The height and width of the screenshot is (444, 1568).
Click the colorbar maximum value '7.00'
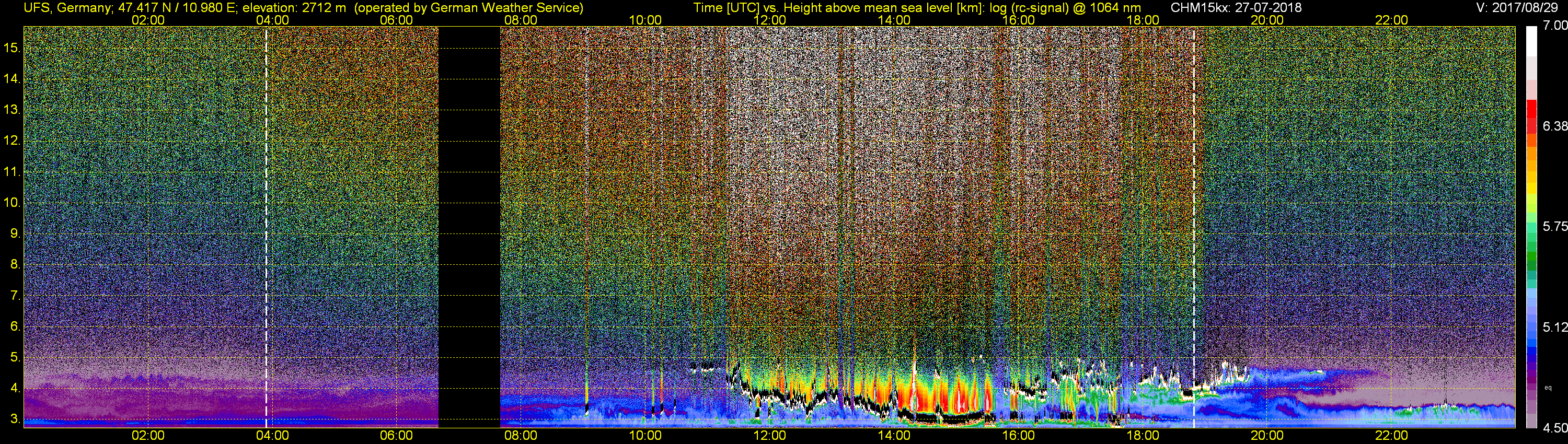pyautogui.click(x=1554, y=25)
